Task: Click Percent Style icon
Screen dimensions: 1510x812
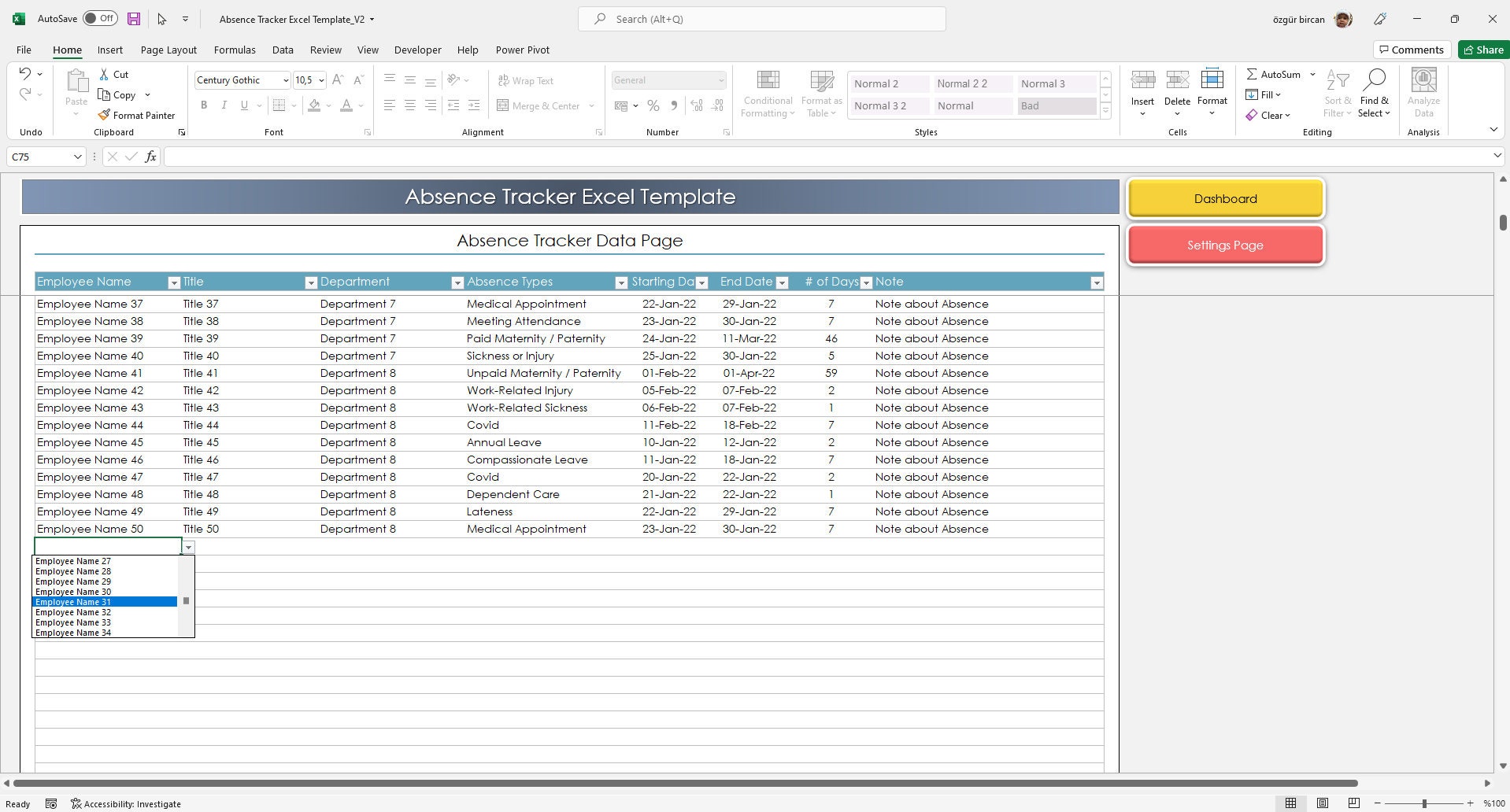Action: pyautogui.click(x=653, y=105)
